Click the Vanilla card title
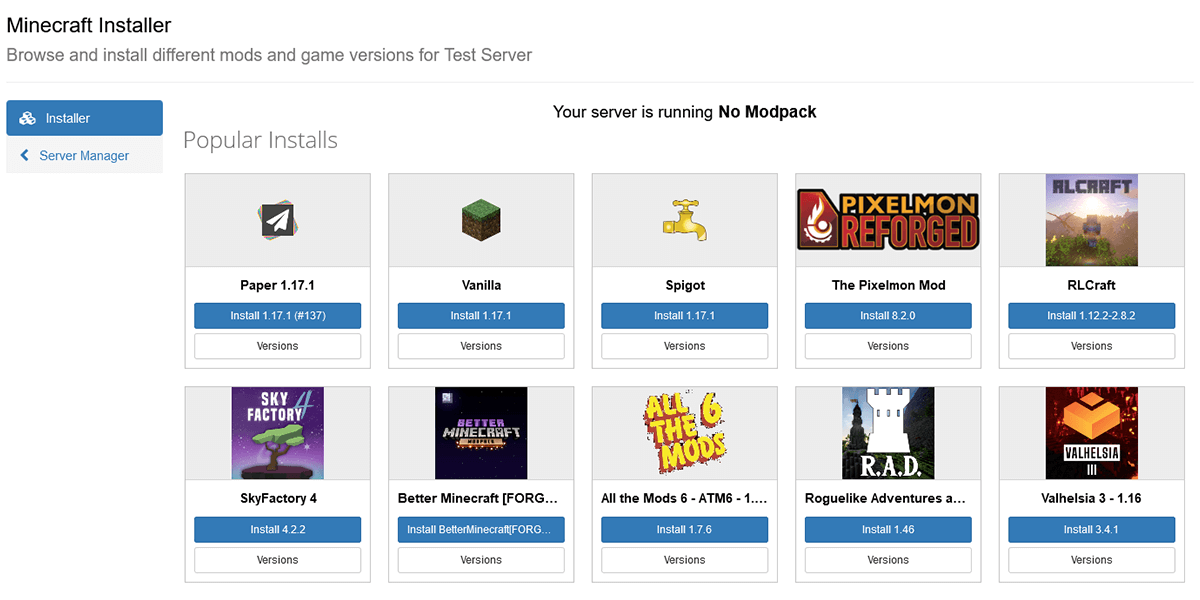Screen dimensions: 1200x600 tap(481, 285)
